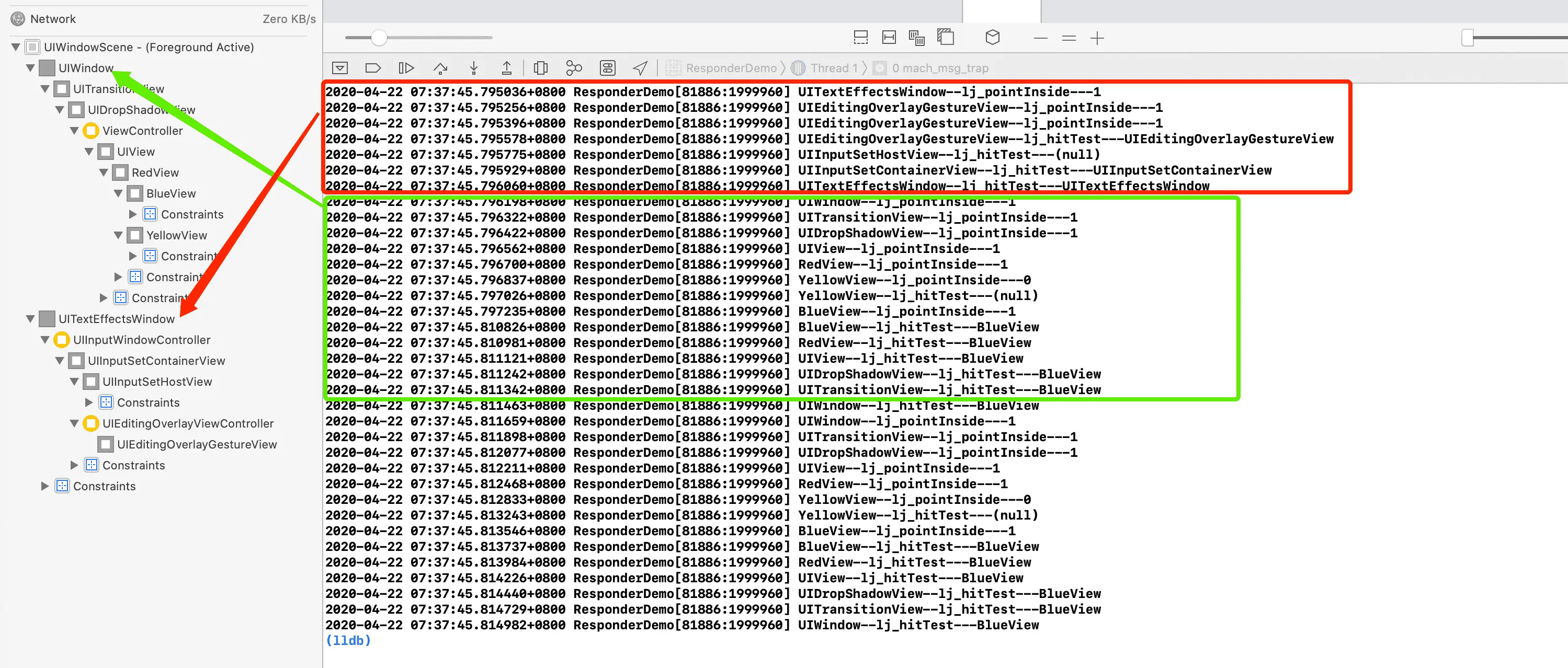Toggle Show Clipped Content icon
Viewport: 1568px width, 668px height.
(x=861, y=38)
